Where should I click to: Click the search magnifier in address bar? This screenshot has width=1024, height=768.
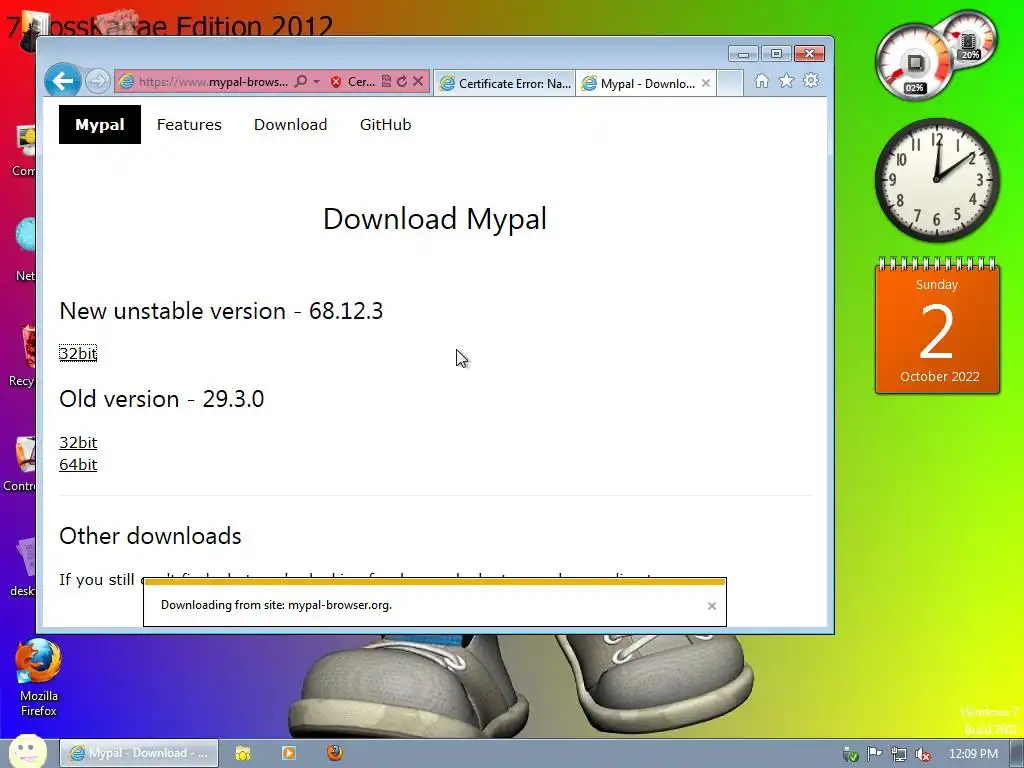[x=300, y=82]
